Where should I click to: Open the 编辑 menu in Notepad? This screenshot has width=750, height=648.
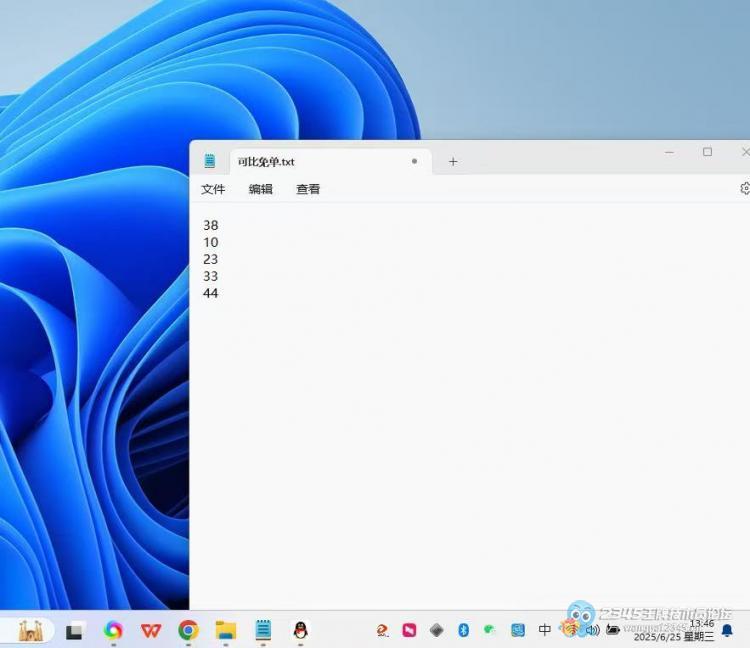coord(260,189)
